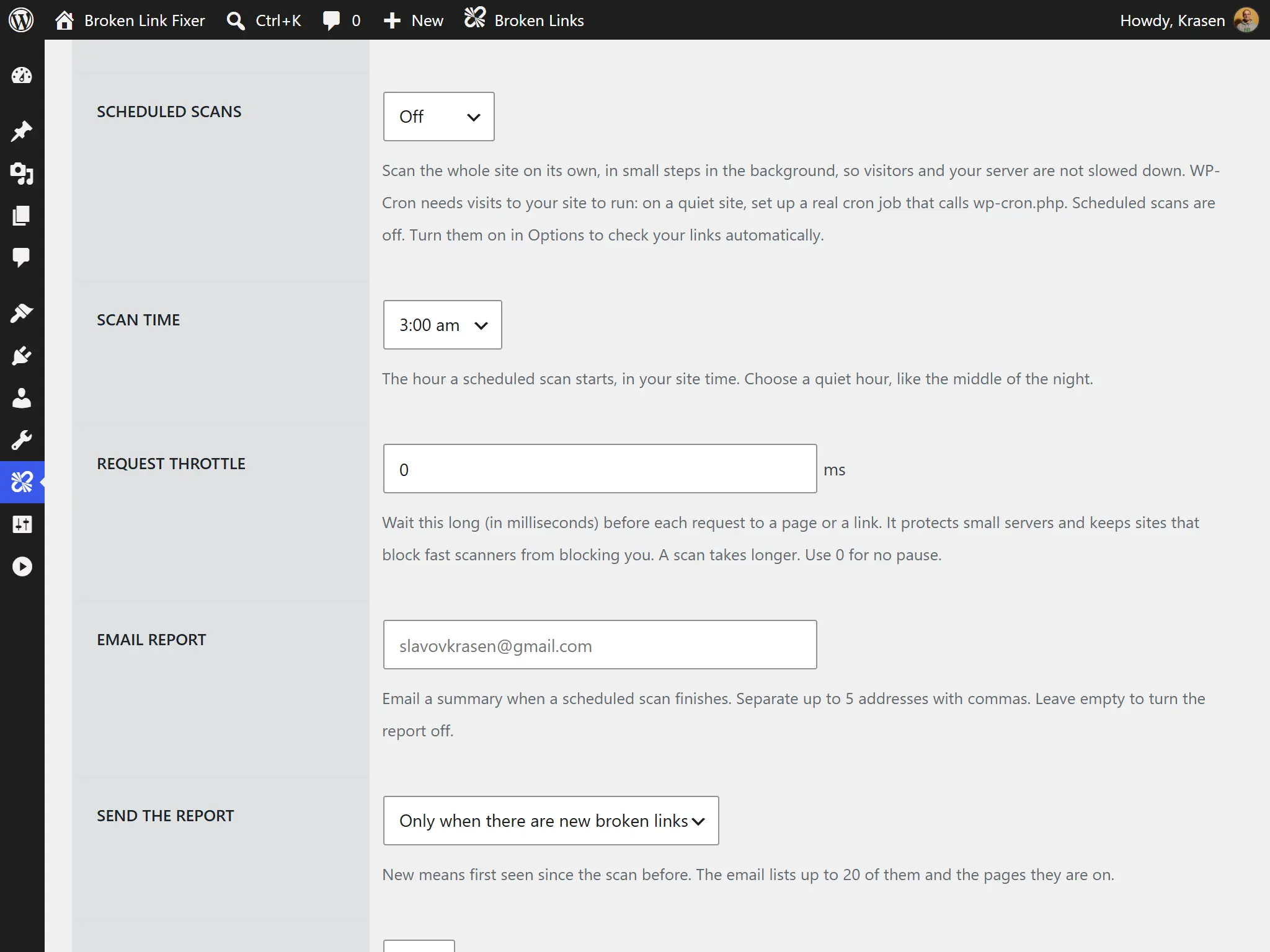This screenshot has height=952, width=1270.
Task: Click the WordPress logo icon
Action: 21,20
